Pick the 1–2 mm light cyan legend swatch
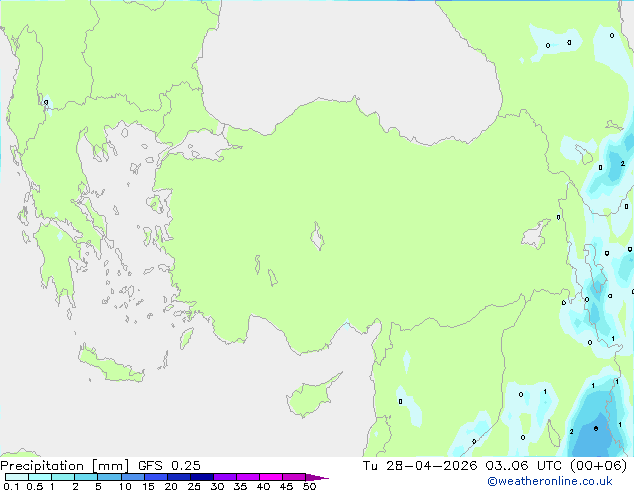Viewport: 634px width, 490px height. point(63,477)
